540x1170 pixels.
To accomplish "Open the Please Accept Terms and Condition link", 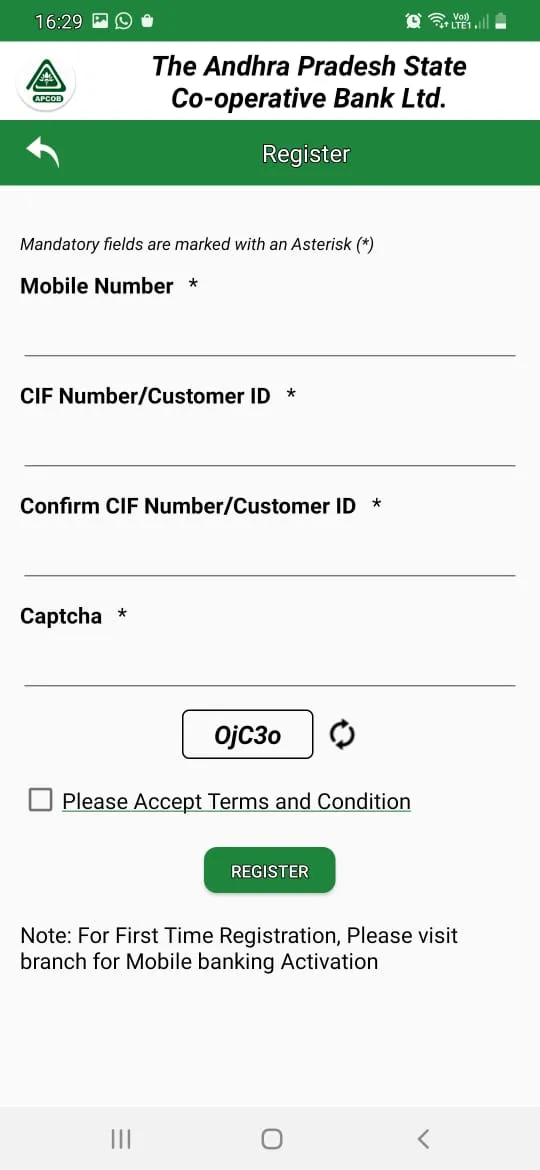I will click(x=236, y=801).
